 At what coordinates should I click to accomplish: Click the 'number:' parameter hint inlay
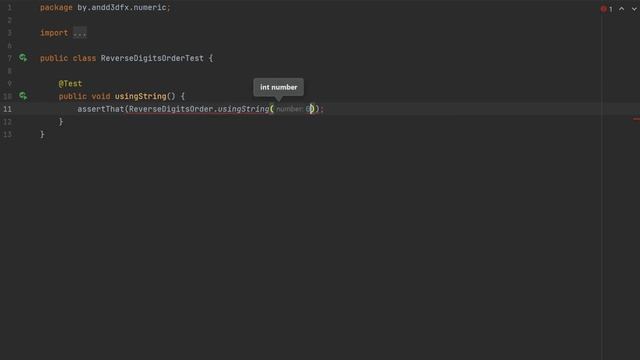click(289, 109)
